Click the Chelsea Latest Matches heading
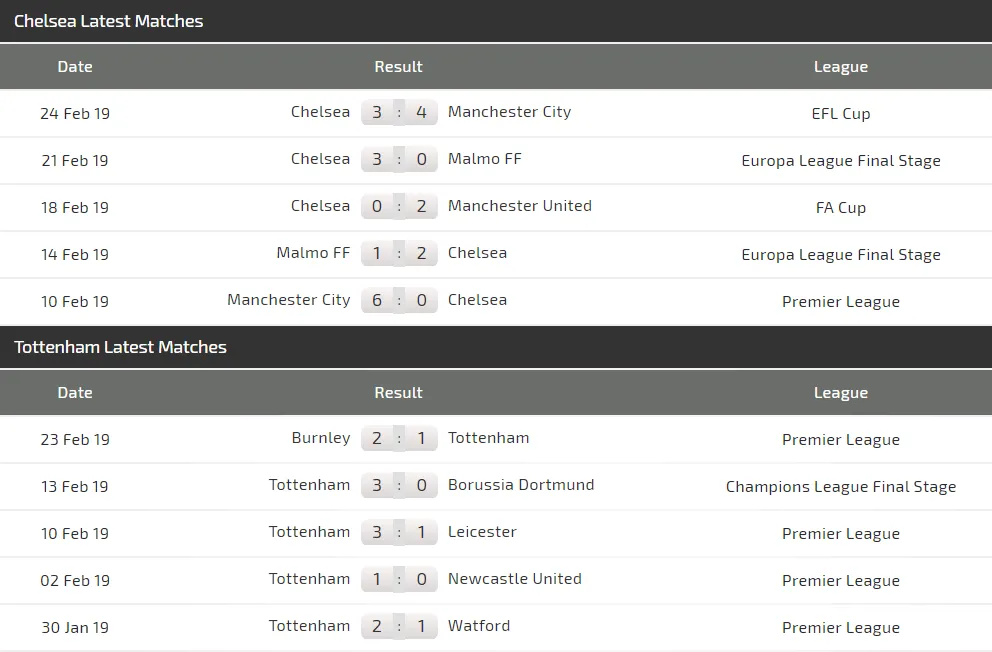 coord(109,21)
